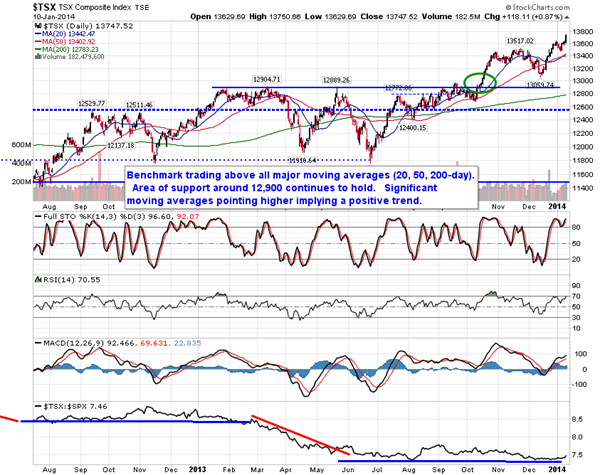This screenshot has width=605, height=475.
Task: Click the 'MA(50) 13402.92' legend entry
Action: click(x=68, y=42)
